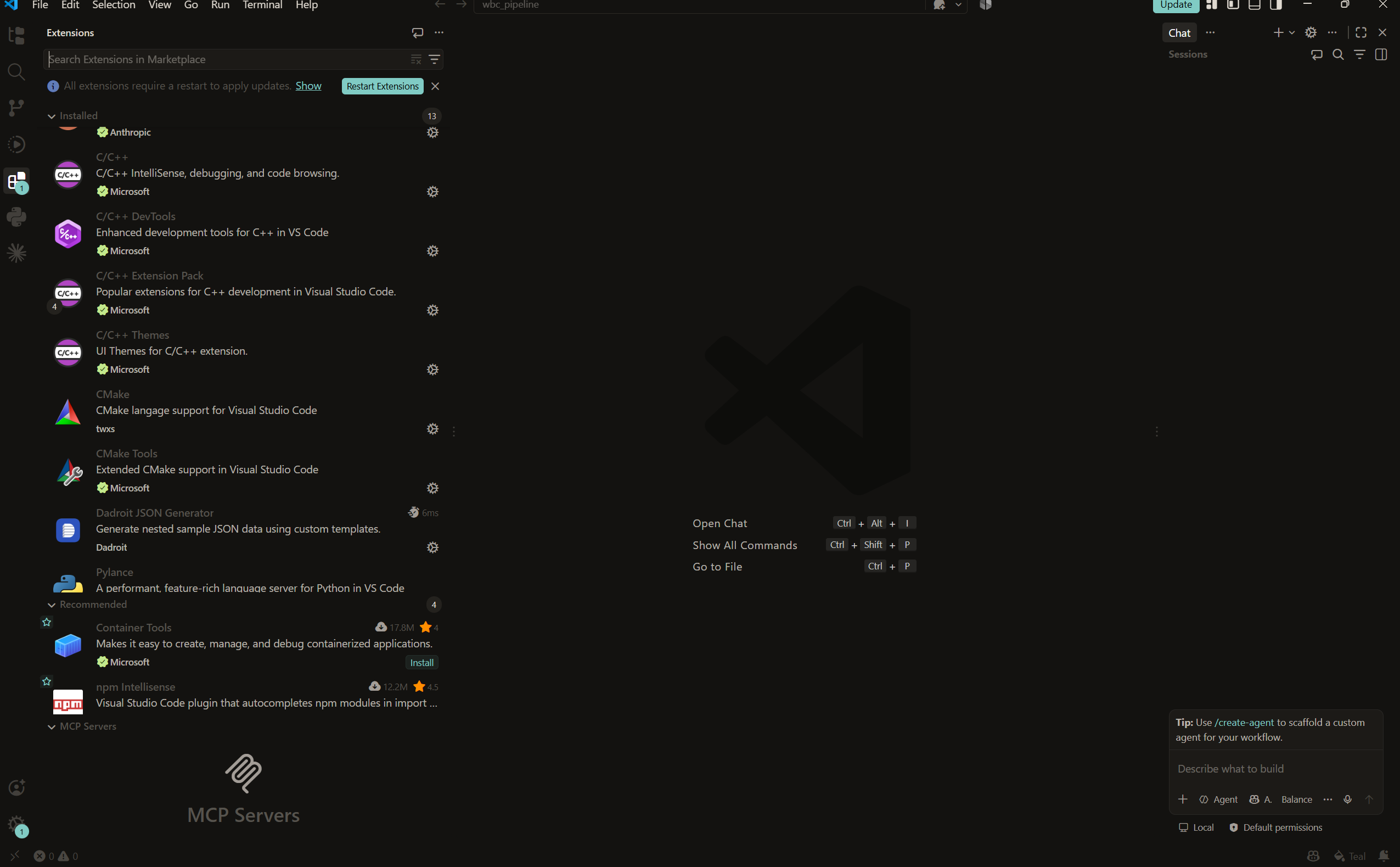Open manage gear for C/C++ DevTools
1400x867 pixels.
coord(432,251)
